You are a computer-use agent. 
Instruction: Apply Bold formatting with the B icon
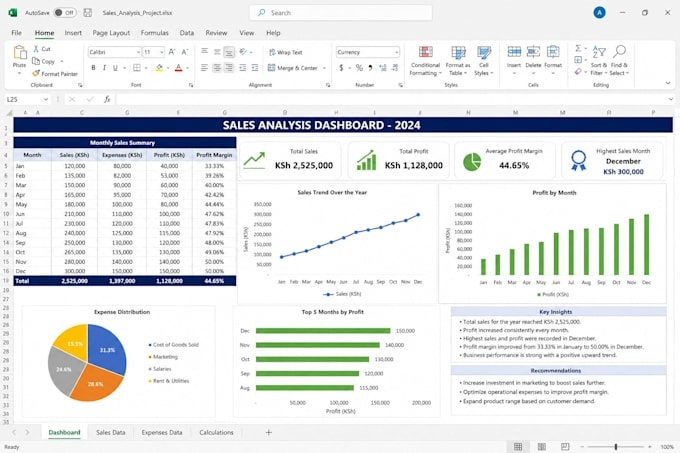[x=93, y=68]
